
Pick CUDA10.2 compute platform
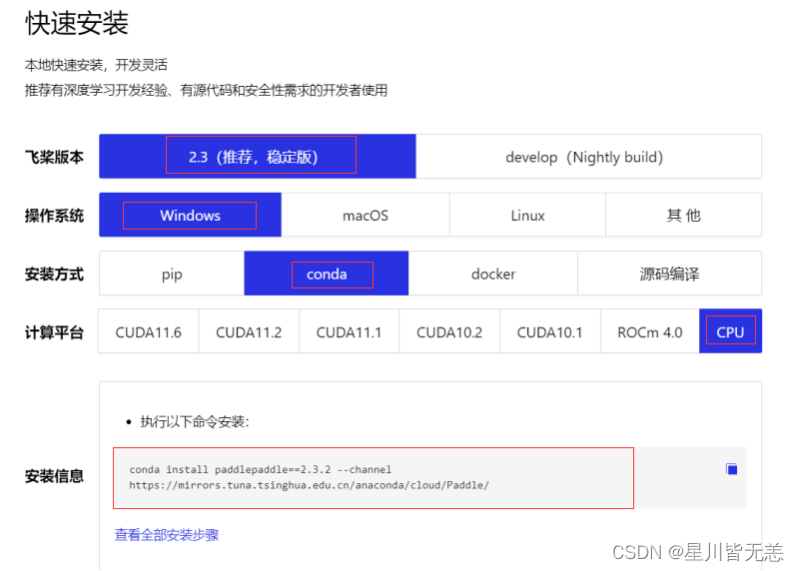coord(449,332)
